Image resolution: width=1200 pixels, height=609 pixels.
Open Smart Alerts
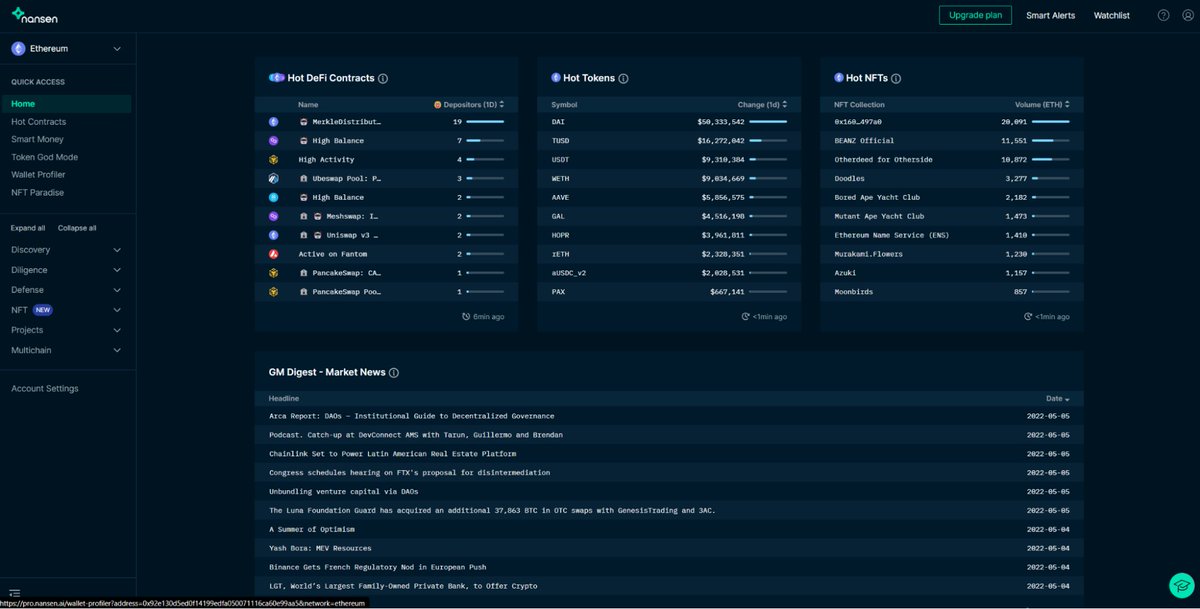[1050, 15]
